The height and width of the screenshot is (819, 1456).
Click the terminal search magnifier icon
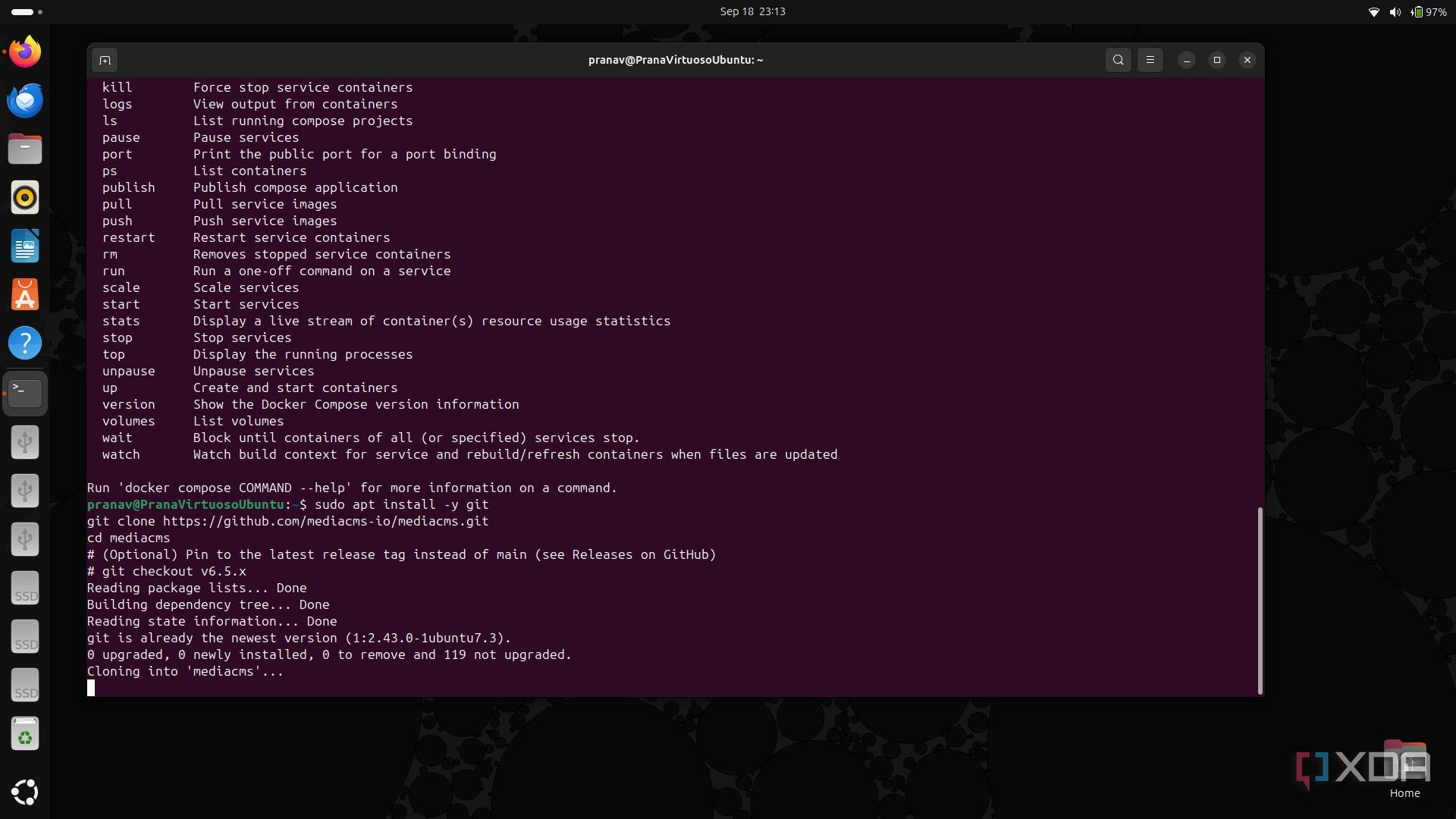pyautogui.click(x=1118, y=60)
